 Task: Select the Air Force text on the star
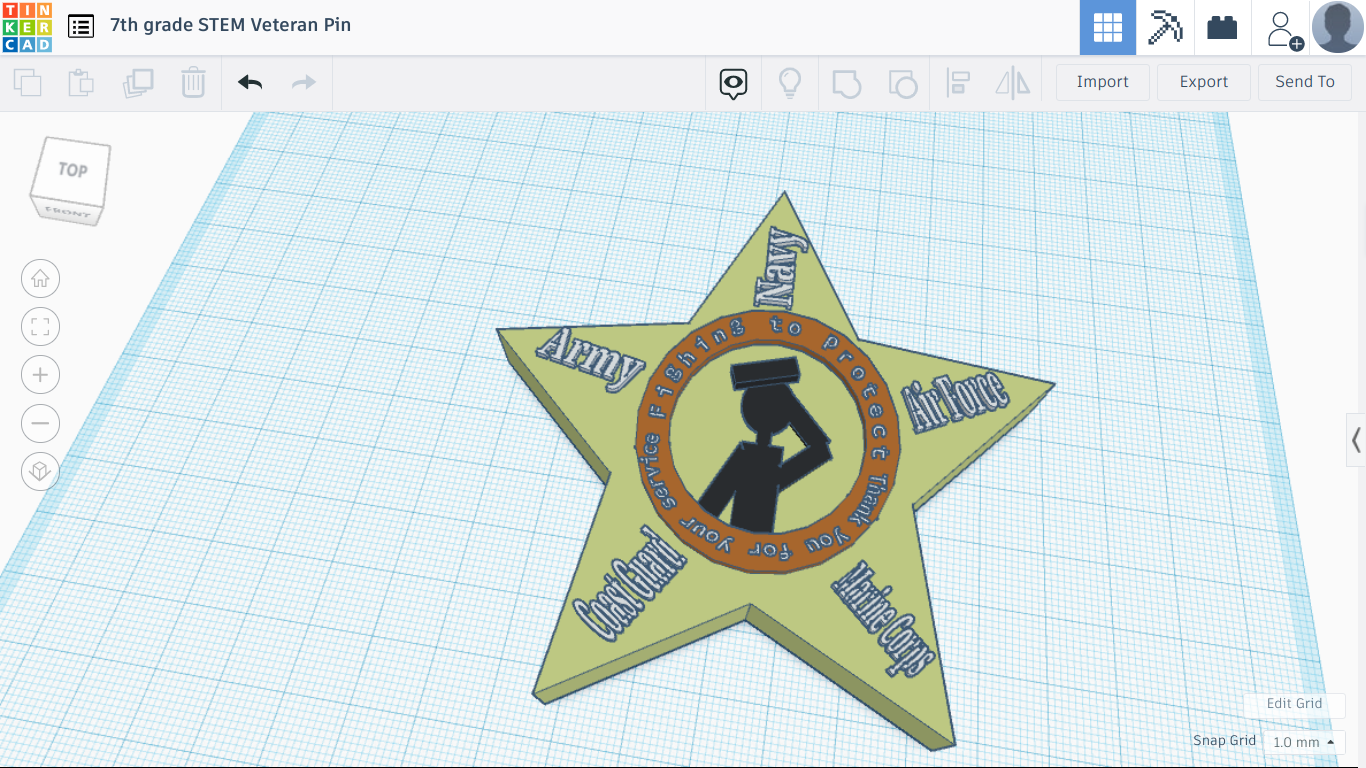[x=954, y=402]
